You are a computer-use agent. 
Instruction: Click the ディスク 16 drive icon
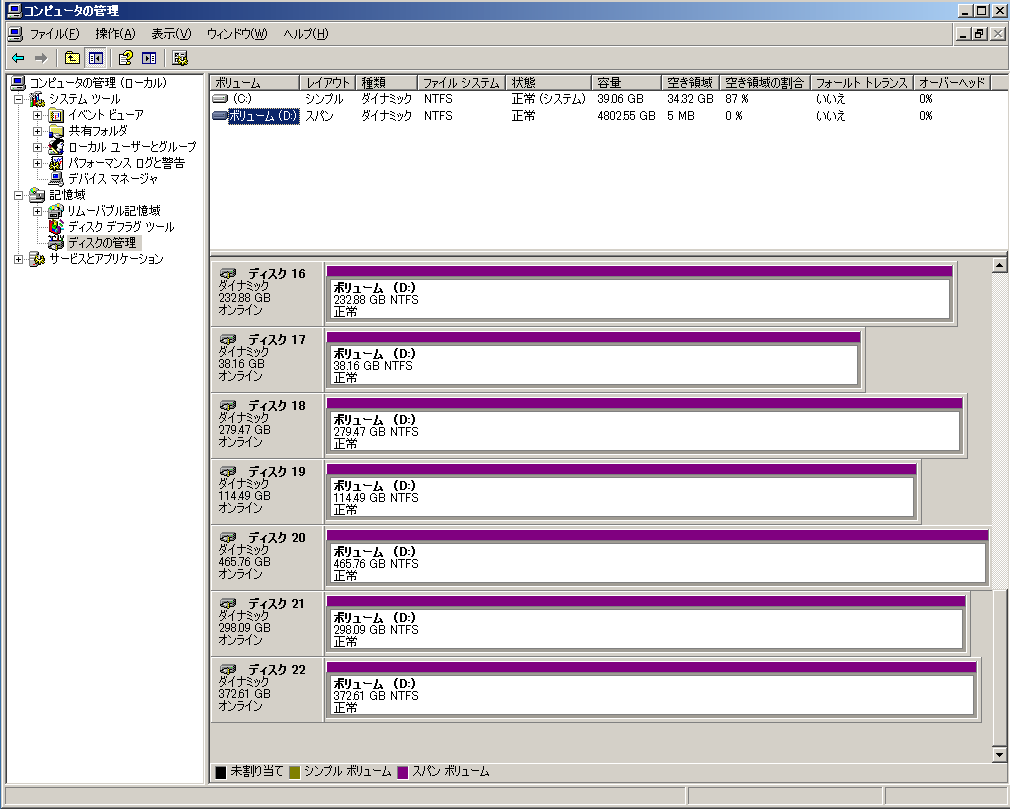tap(228, 274)
